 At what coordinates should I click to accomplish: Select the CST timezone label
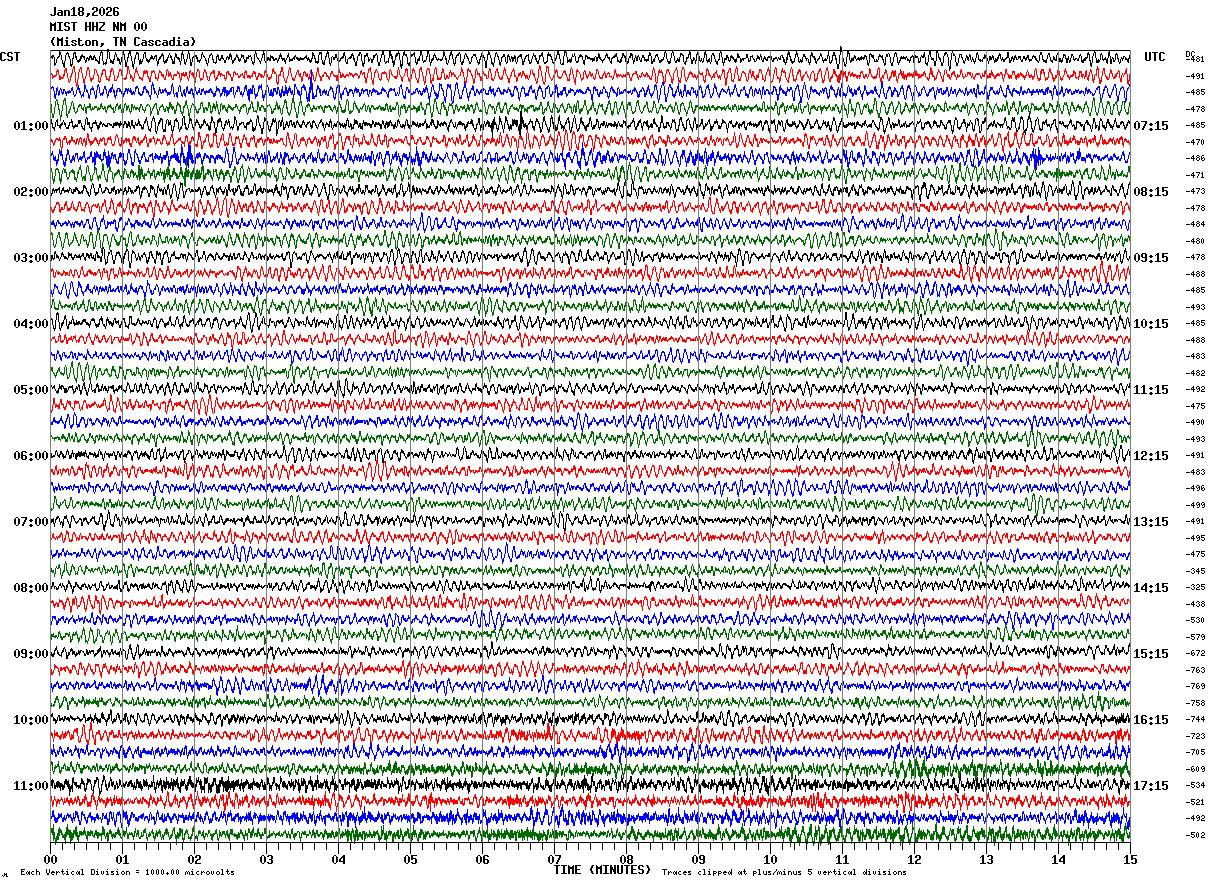pyautogui.click(x=10, y=57)
